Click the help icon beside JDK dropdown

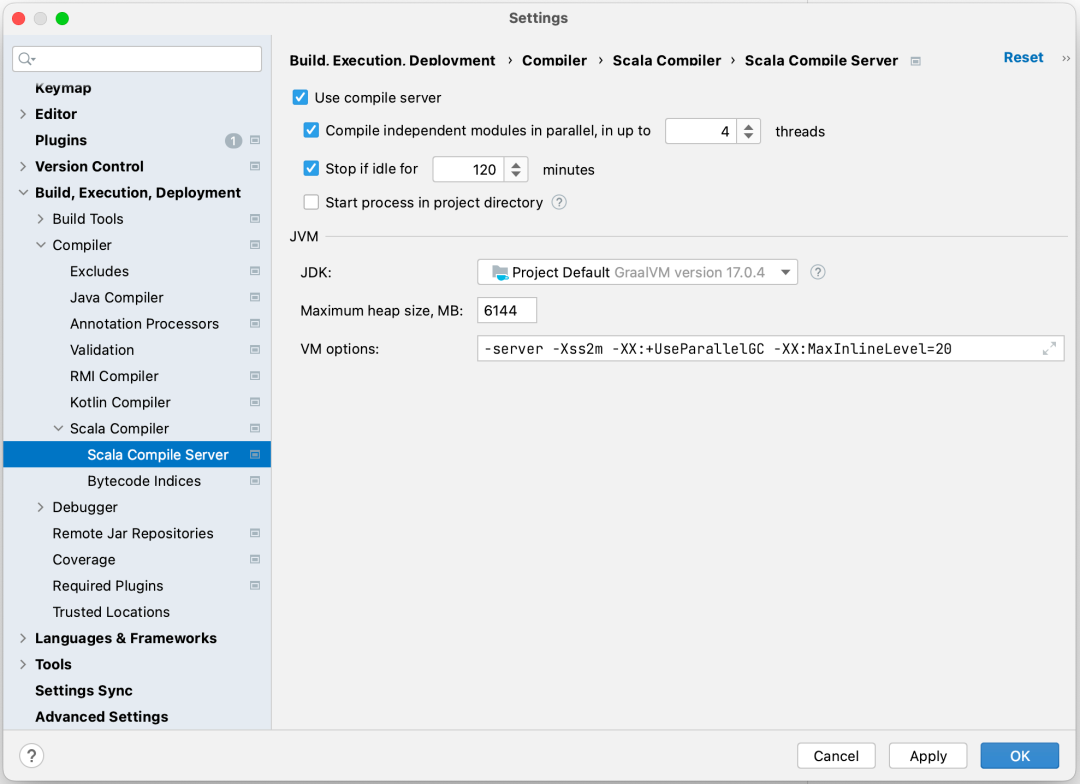tap(818, 272)
